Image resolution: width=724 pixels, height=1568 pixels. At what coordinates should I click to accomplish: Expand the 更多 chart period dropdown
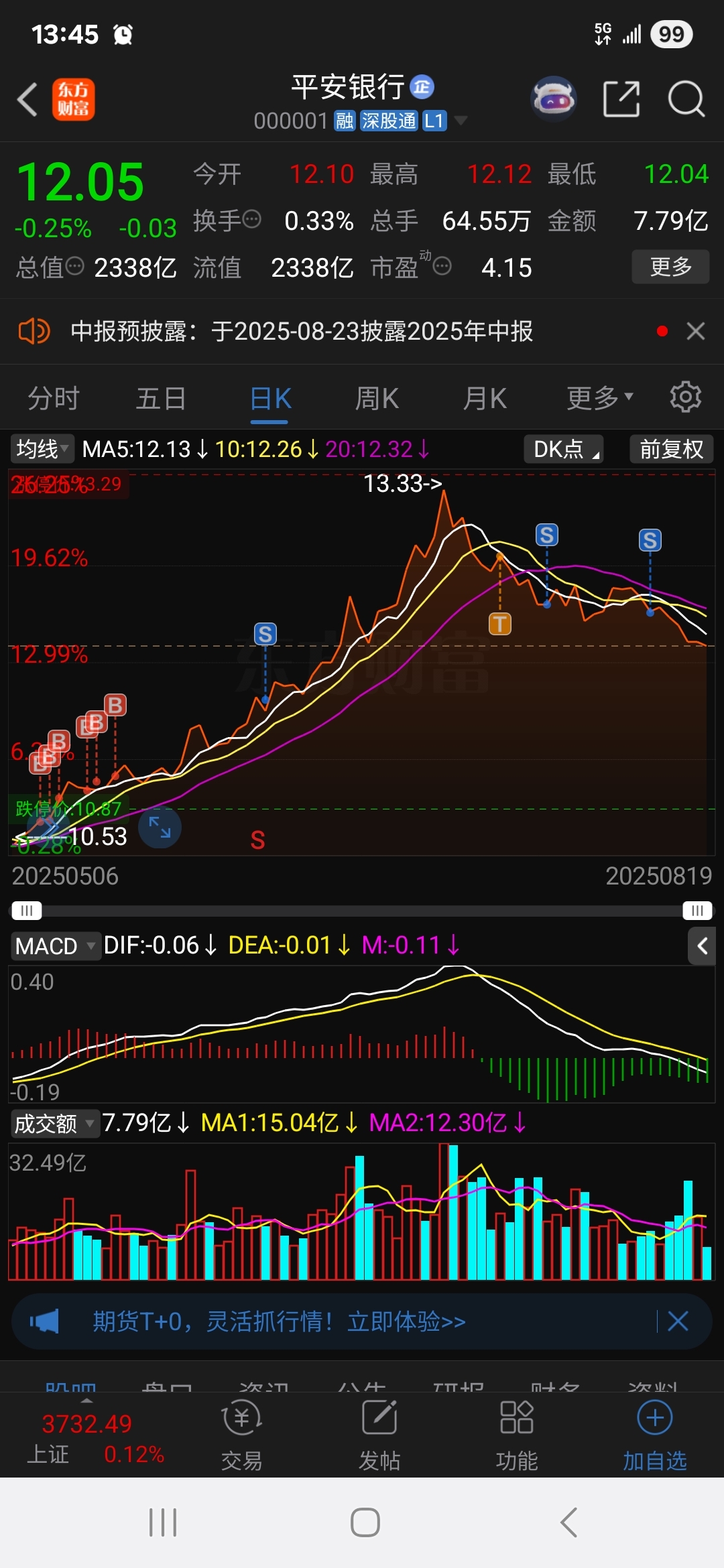click(x=600, y=398)
